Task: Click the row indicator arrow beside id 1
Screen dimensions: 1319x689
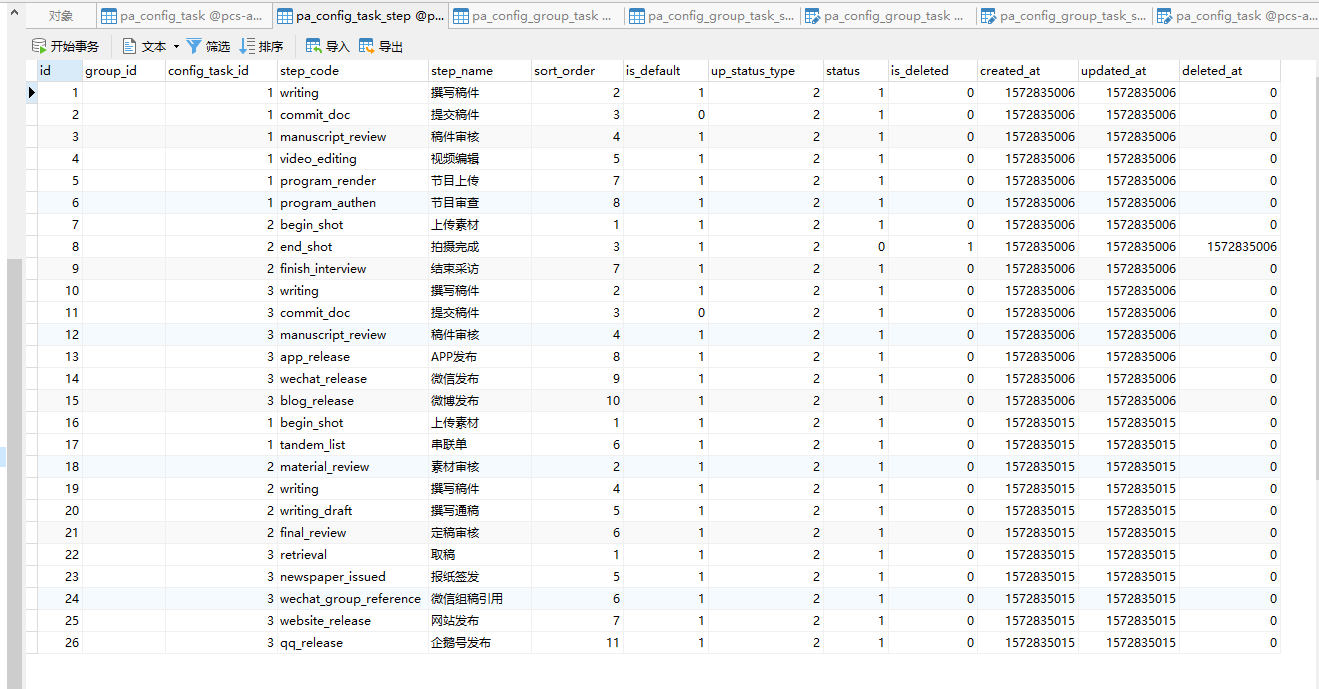Action: click(x=31, y=93)
